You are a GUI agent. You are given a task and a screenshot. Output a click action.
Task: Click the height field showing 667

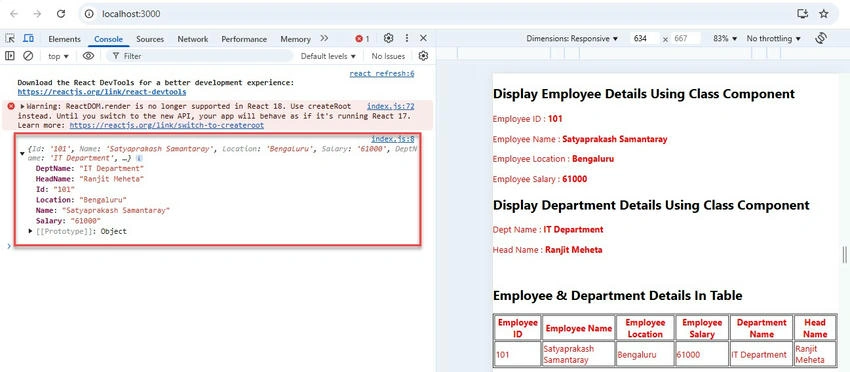pos(686,39)
